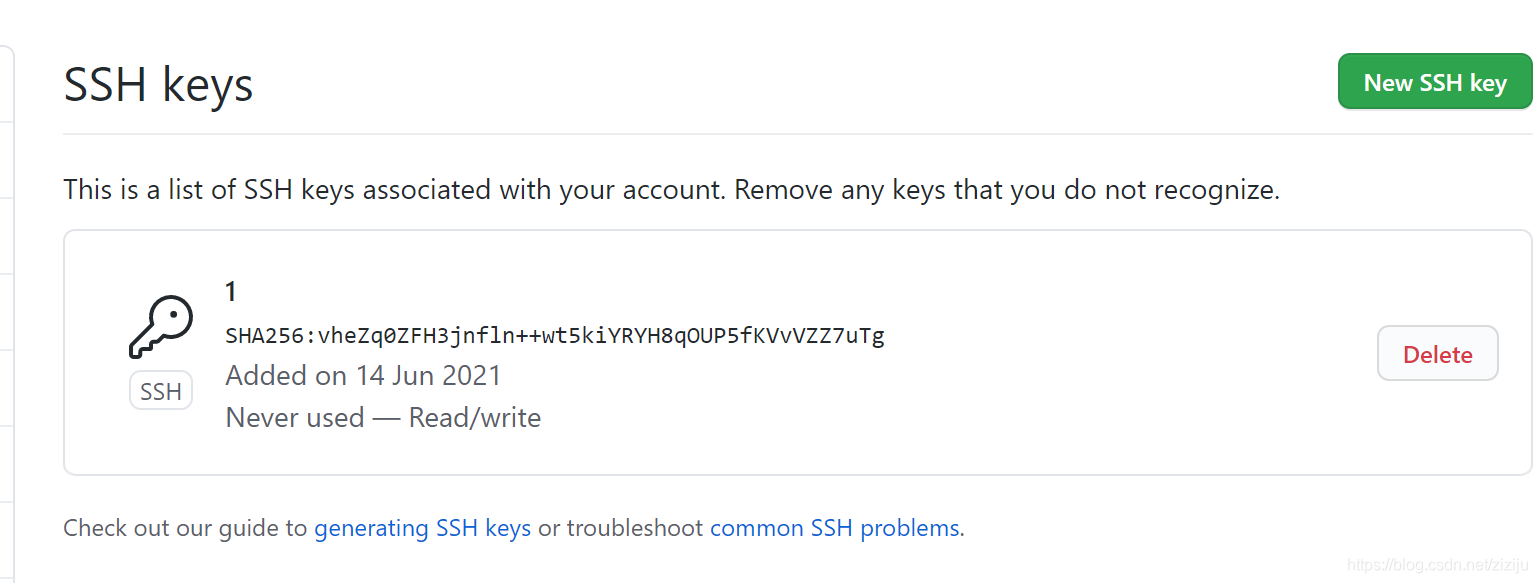Open the common SSH problems link
The height and width of the screenshot is (583, 1537).
coord(835,528)
